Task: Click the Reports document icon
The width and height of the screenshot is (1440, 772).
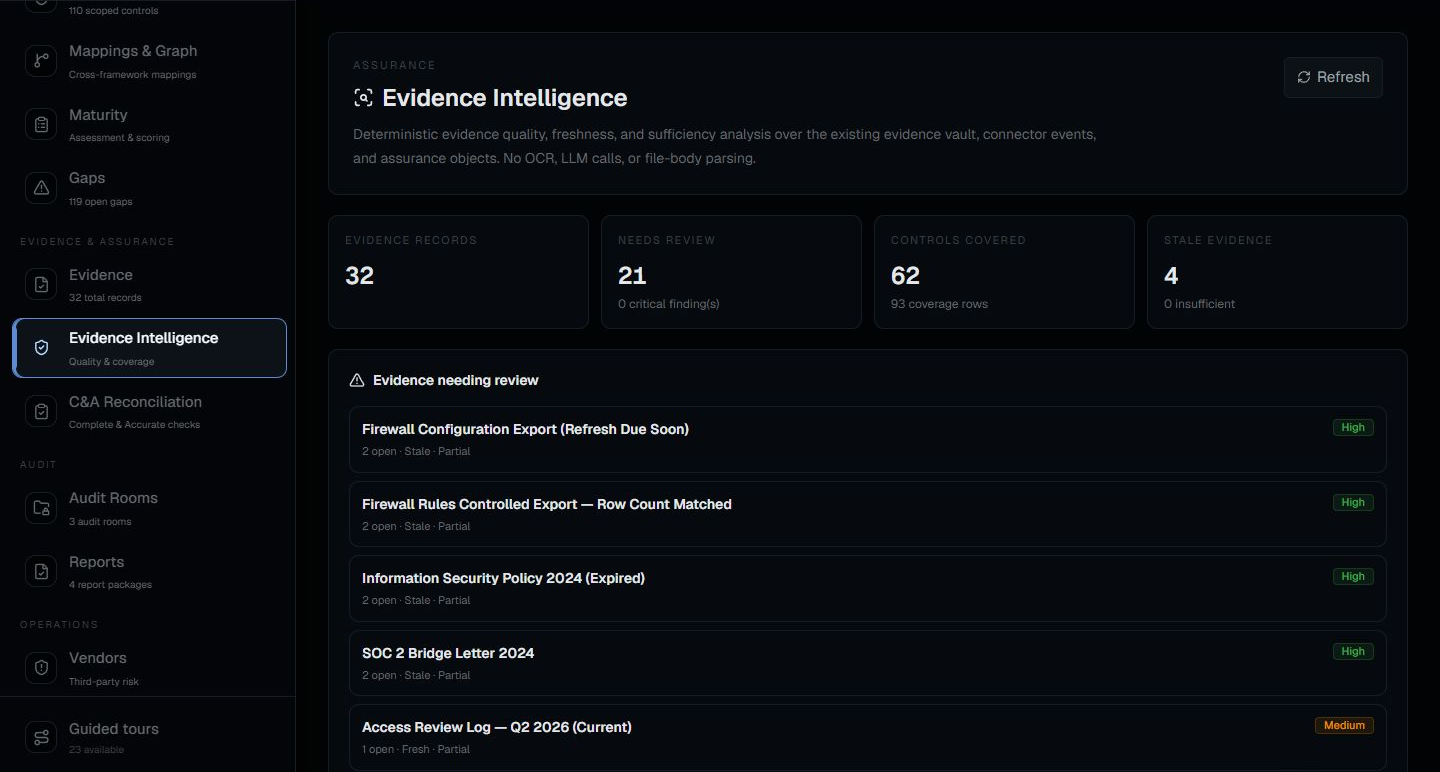Action: [41, 572]
